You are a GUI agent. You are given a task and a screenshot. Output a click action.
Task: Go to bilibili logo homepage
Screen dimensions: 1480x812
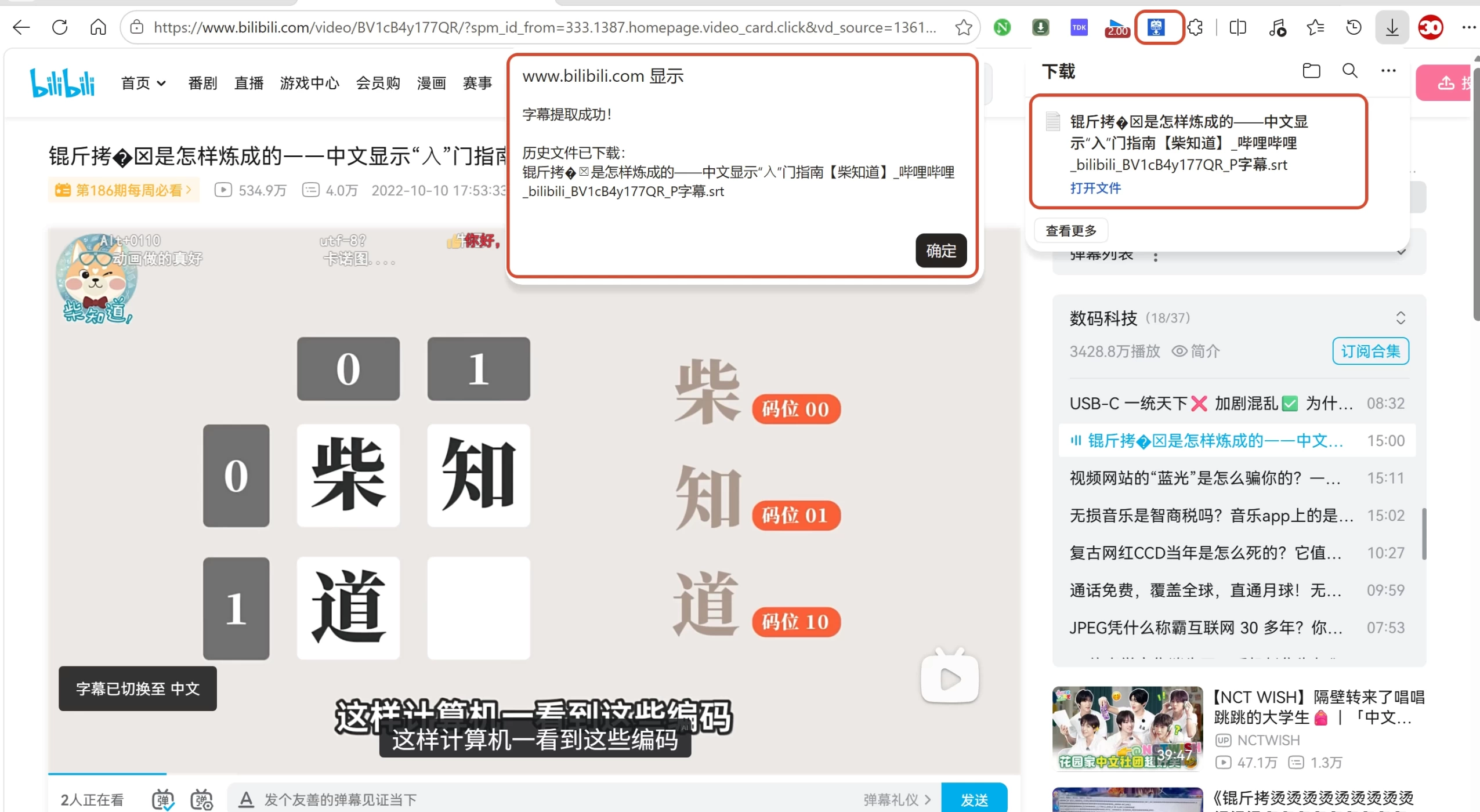pyautogui.click(x=63, y=83)
